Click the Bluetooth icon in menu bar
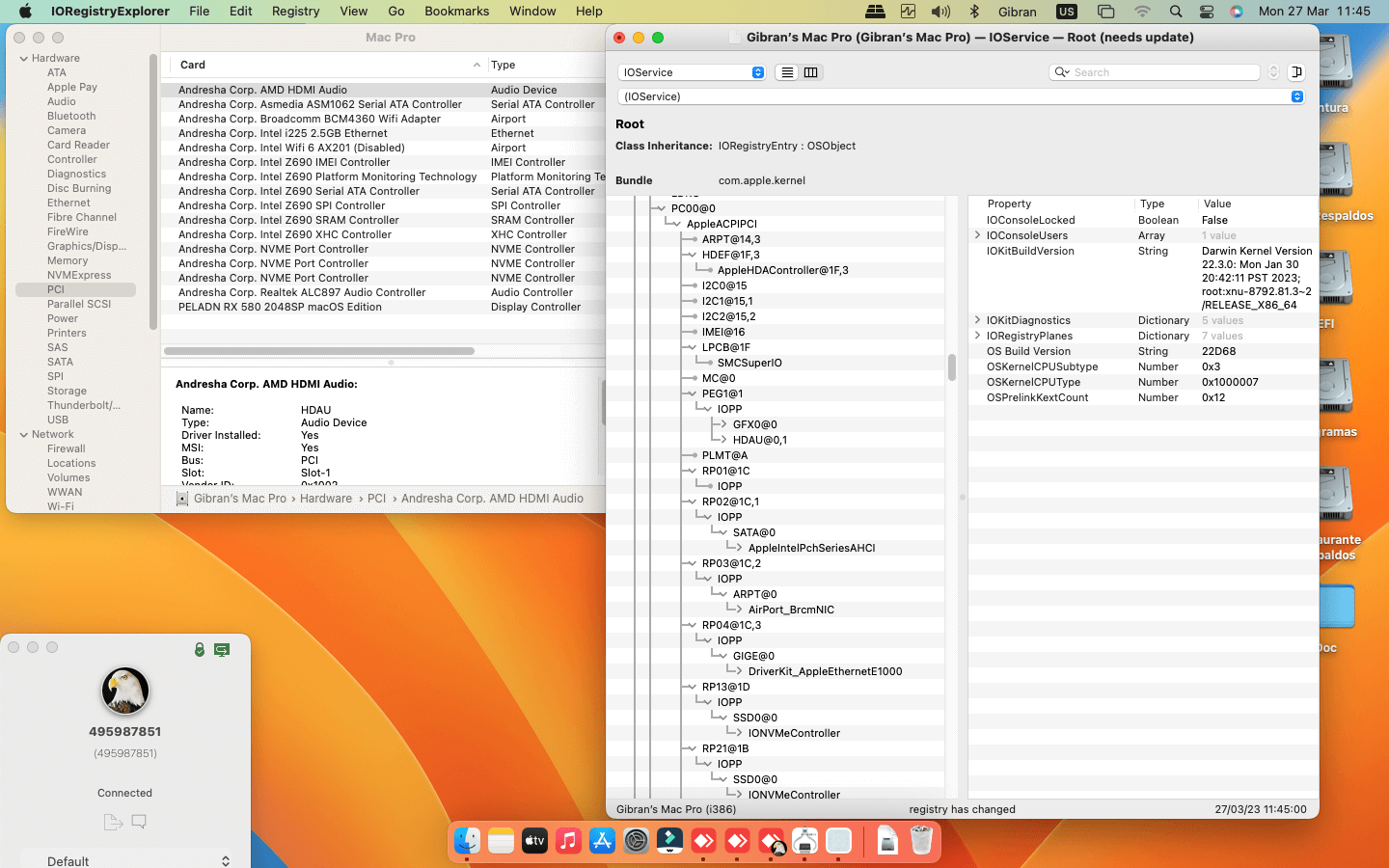Screen dimensions: 1389x868 pos(974,12)
